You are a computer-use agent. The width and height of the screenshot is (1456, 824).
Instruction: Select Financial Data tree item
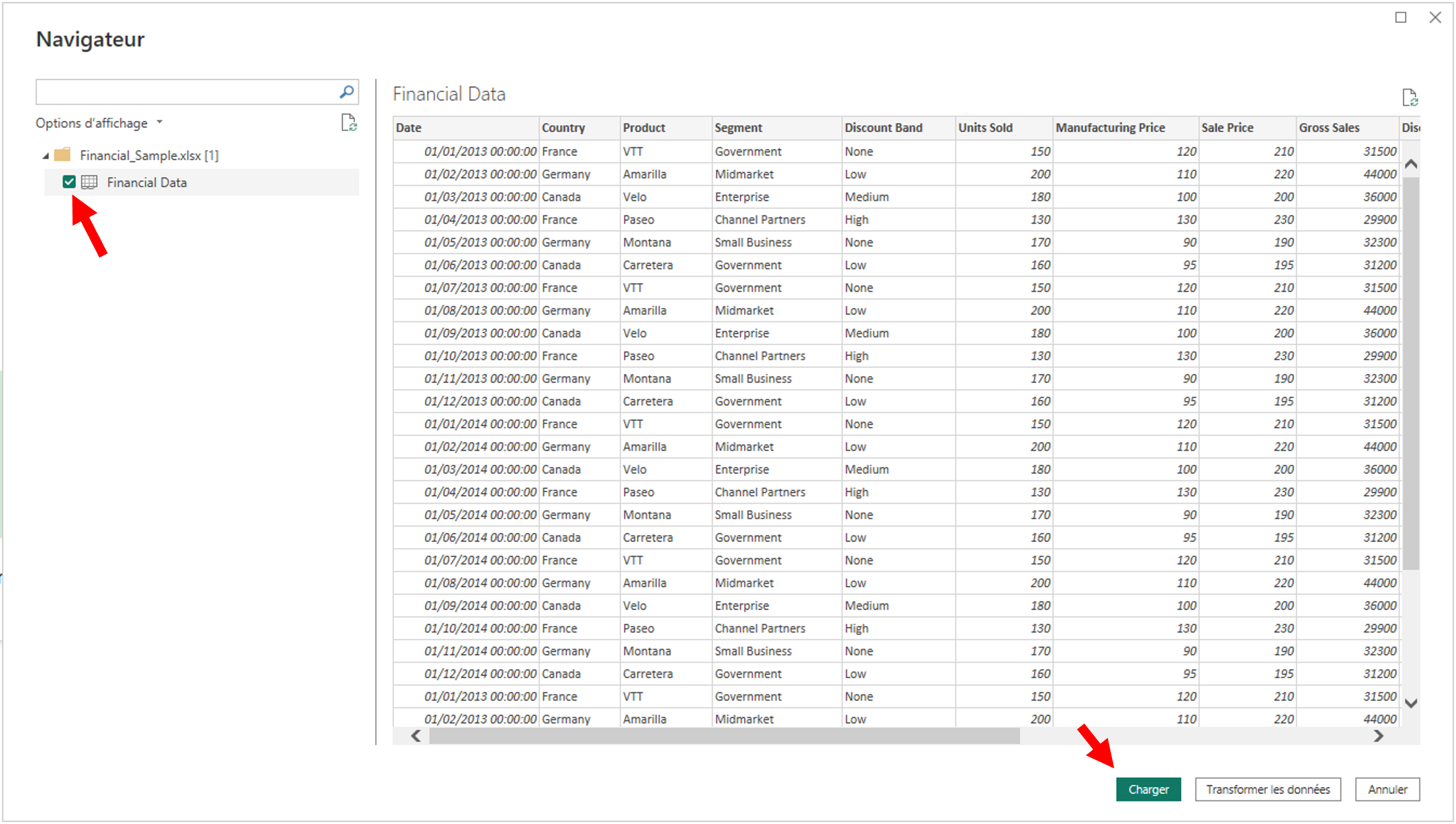tap(147, 182)
